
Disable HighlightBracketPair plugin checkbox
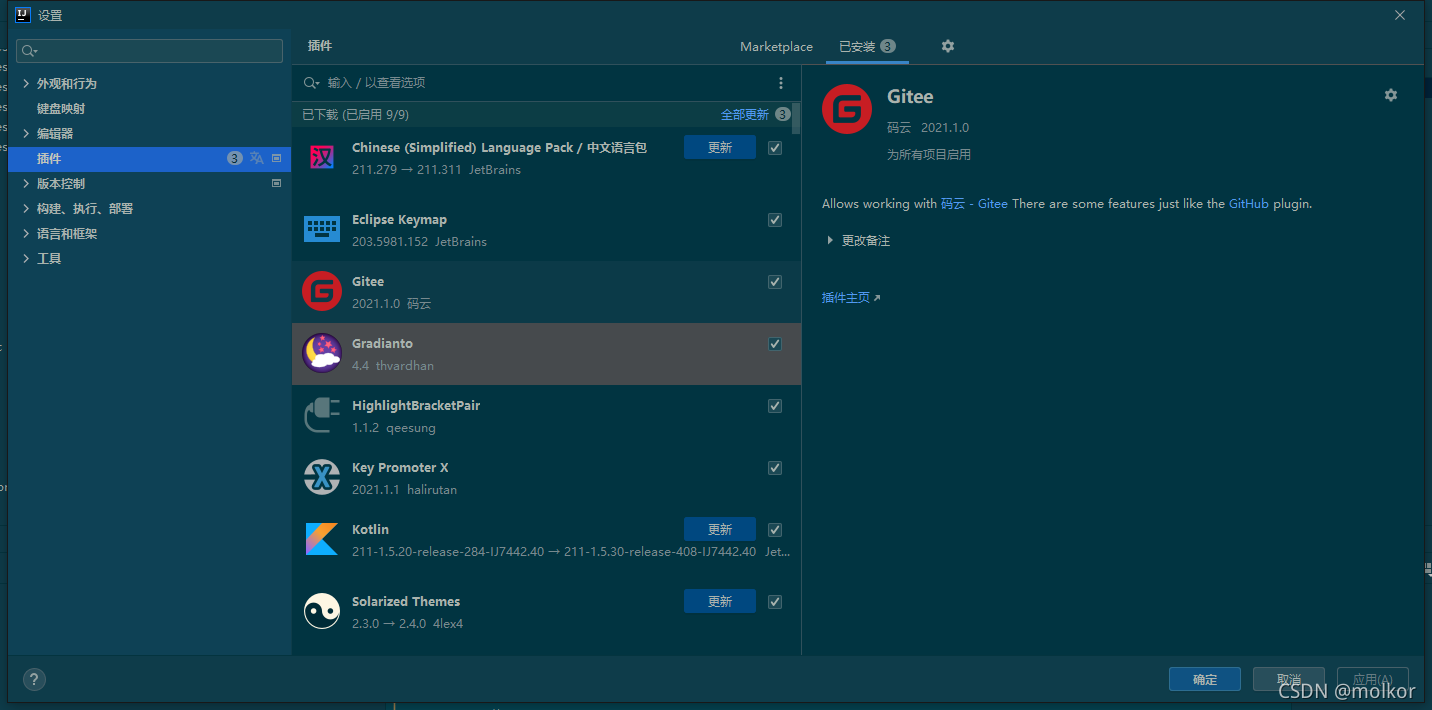pos(775,406)
